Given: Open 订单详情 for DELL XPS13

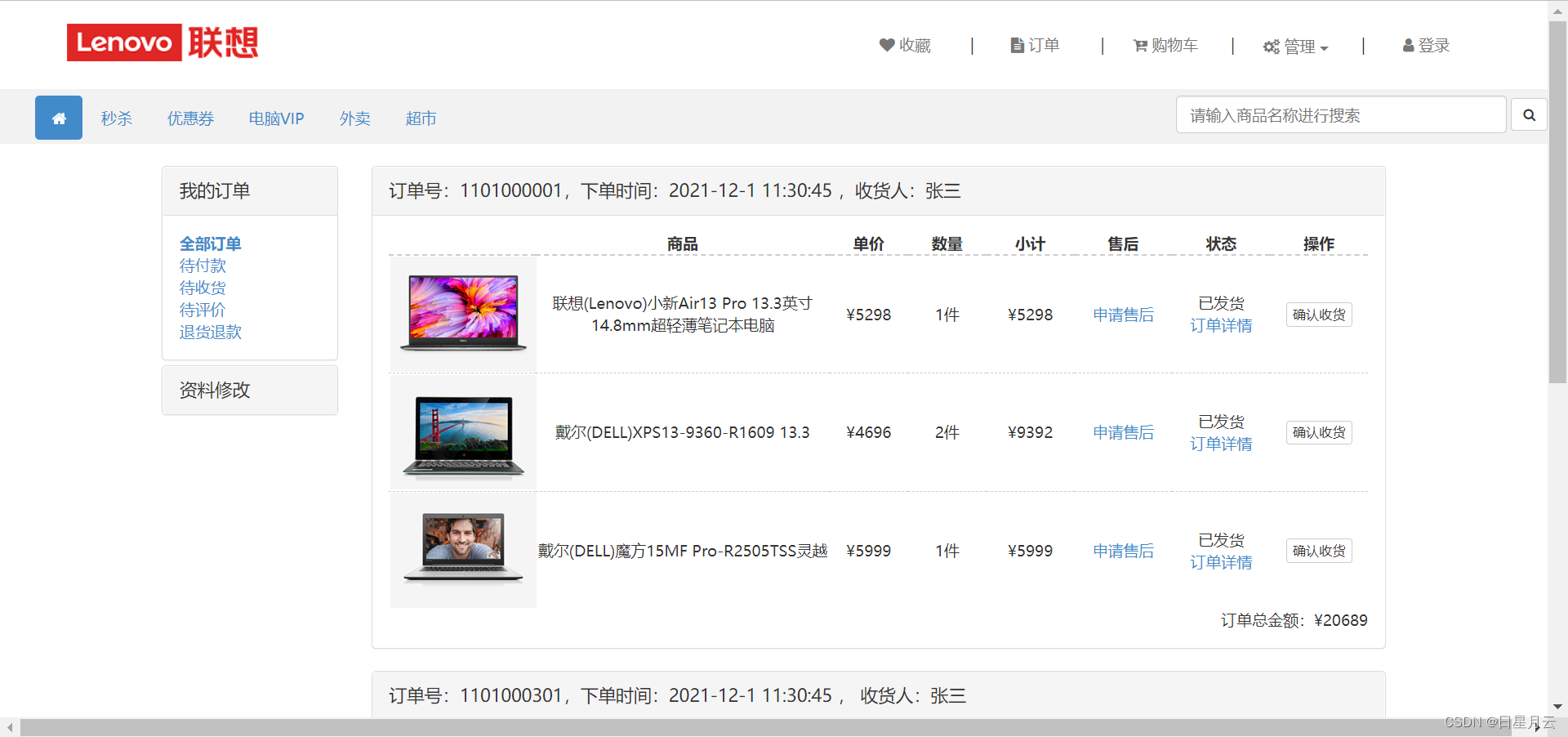Looking at the screenshot, I should click(1221, 444).
